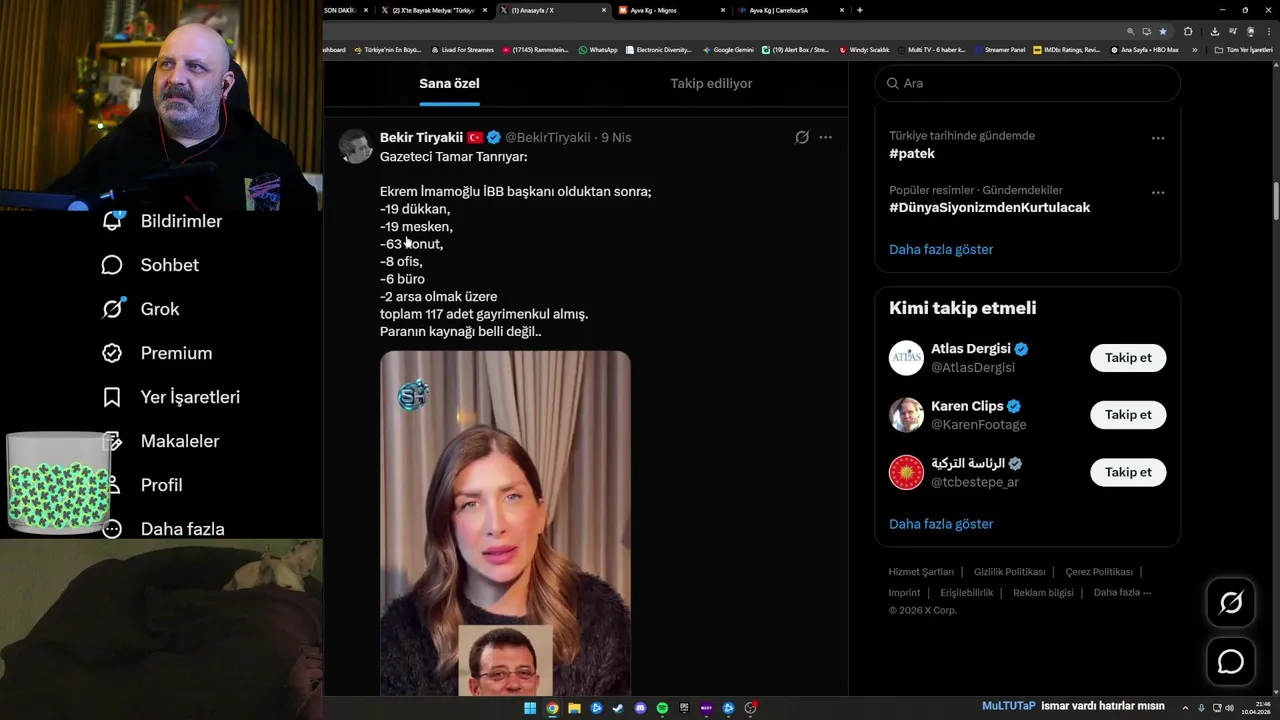Switch to Takip ediliyor tab
This screenshot has height=720, width=1280.
(711, 84)
